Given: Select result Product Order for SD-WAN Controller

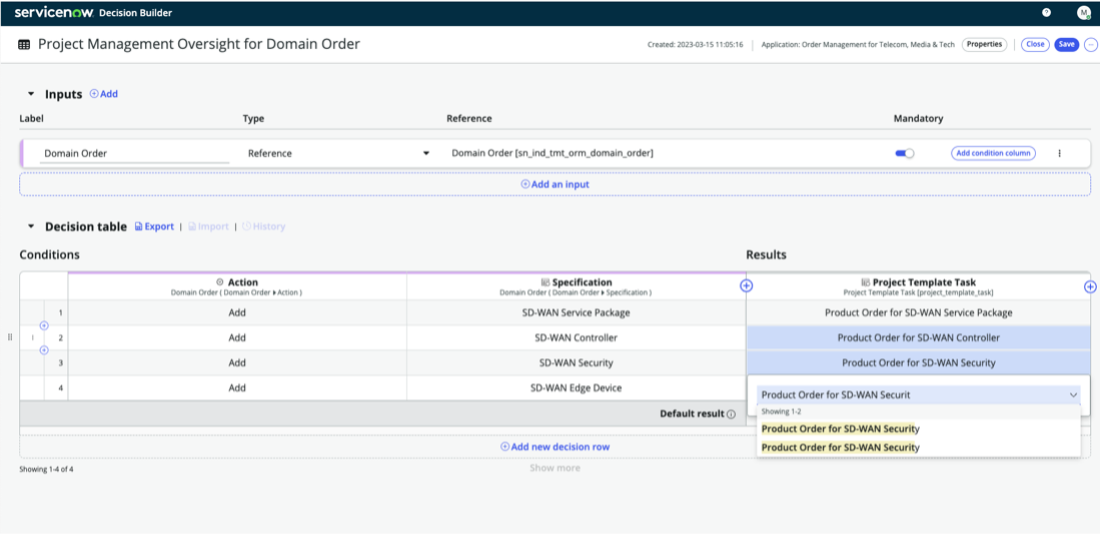Looking at the screenshot, I should 918,338.
